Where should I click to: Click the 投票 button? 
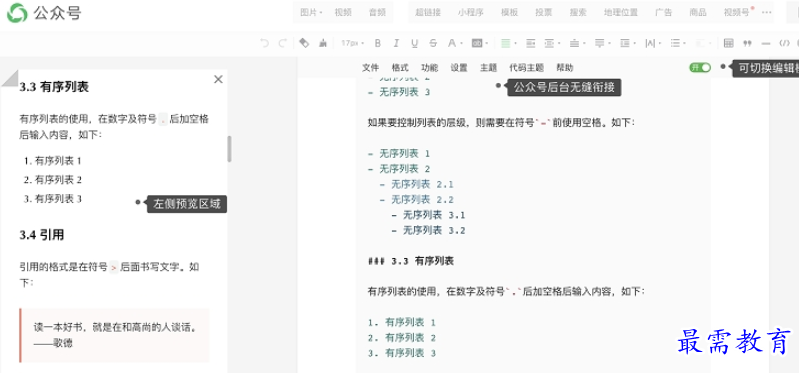tap(544, 13)
